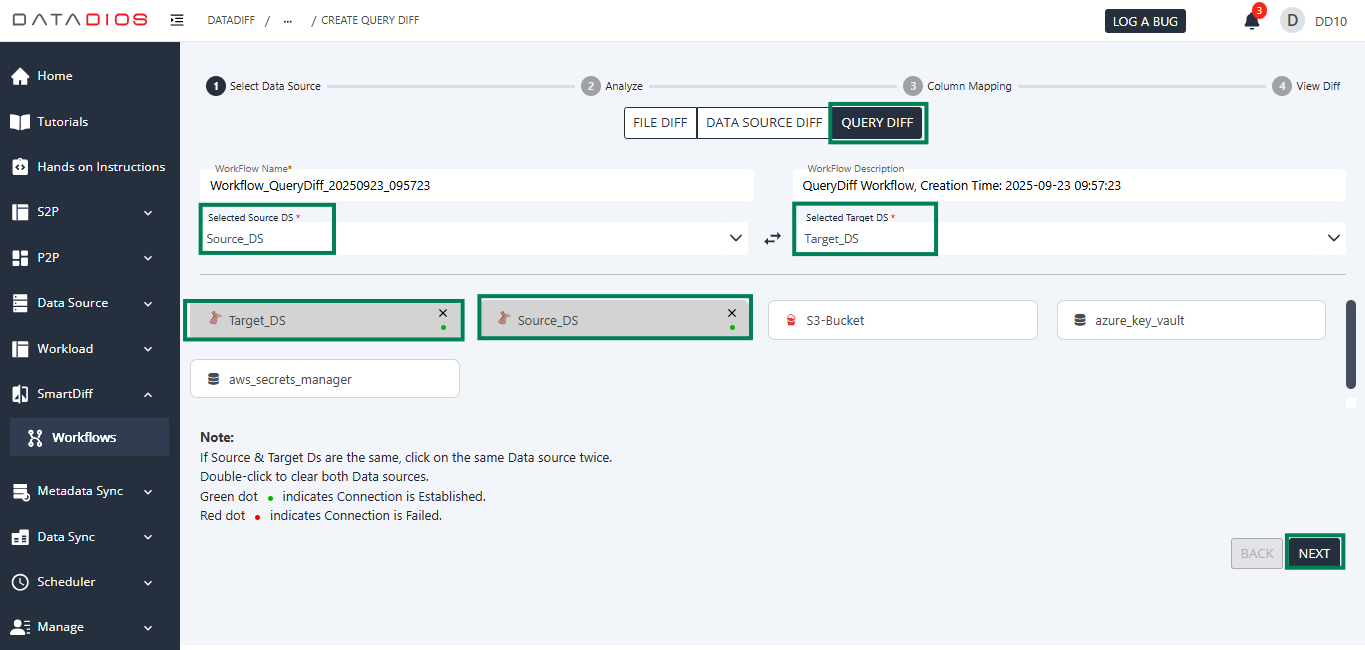Click the NEXT button
Screen dimensions: 1365x650
(1314, 552)
